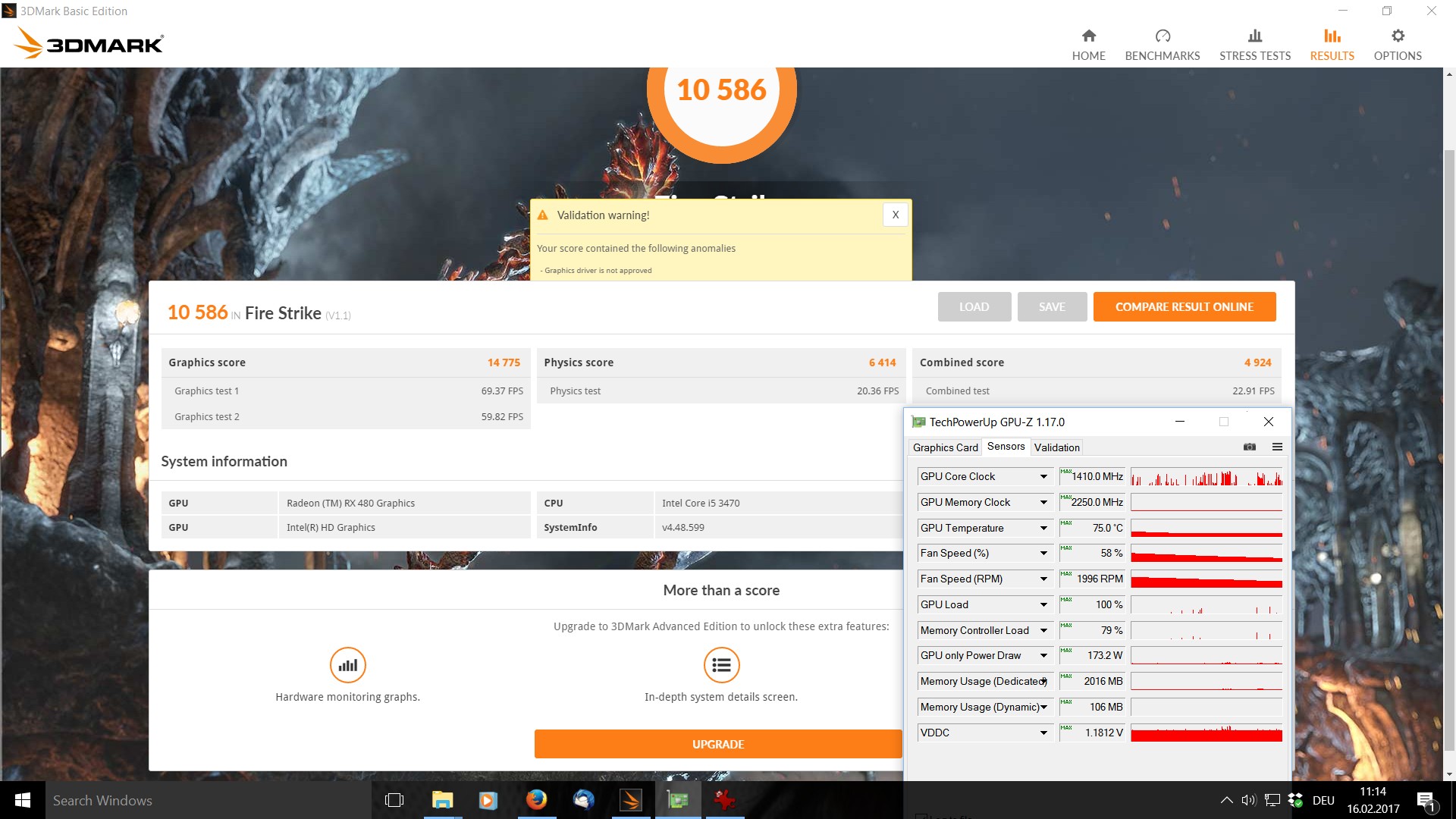Open GPU-Z hamburger menu
This screenshot has width=1456, height=819.
coord(1277,447)
